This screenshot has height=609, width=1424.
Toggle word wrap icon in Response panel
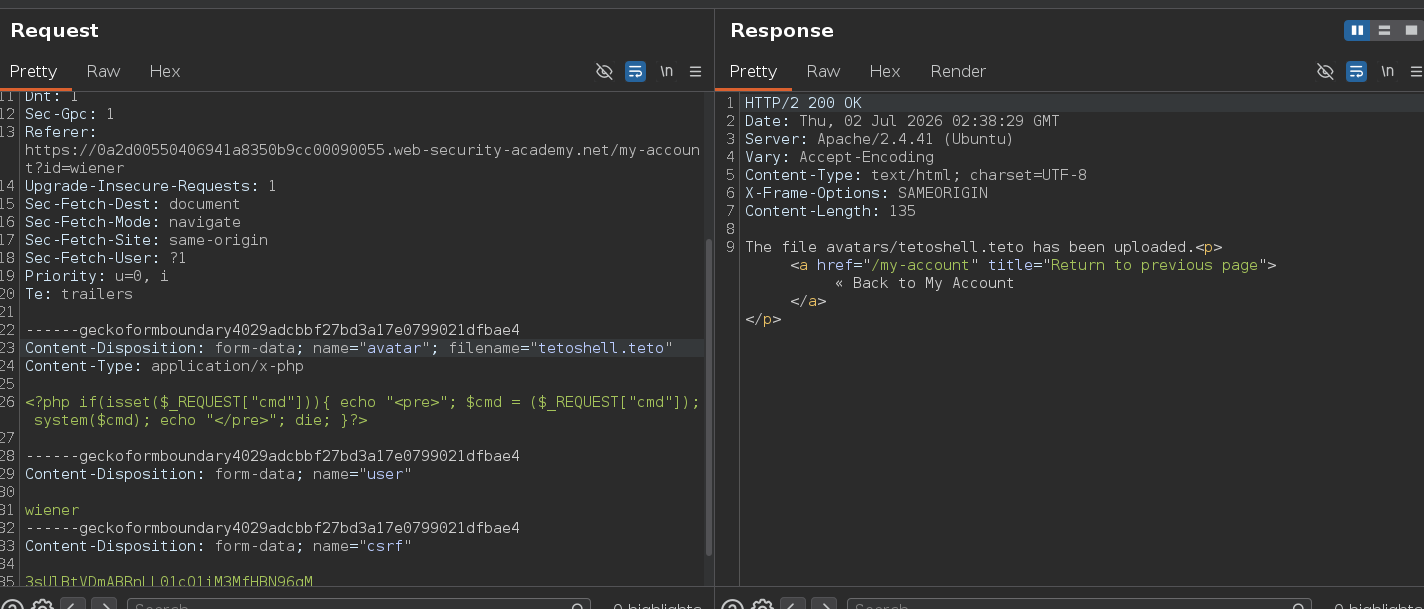(1356, 71)
